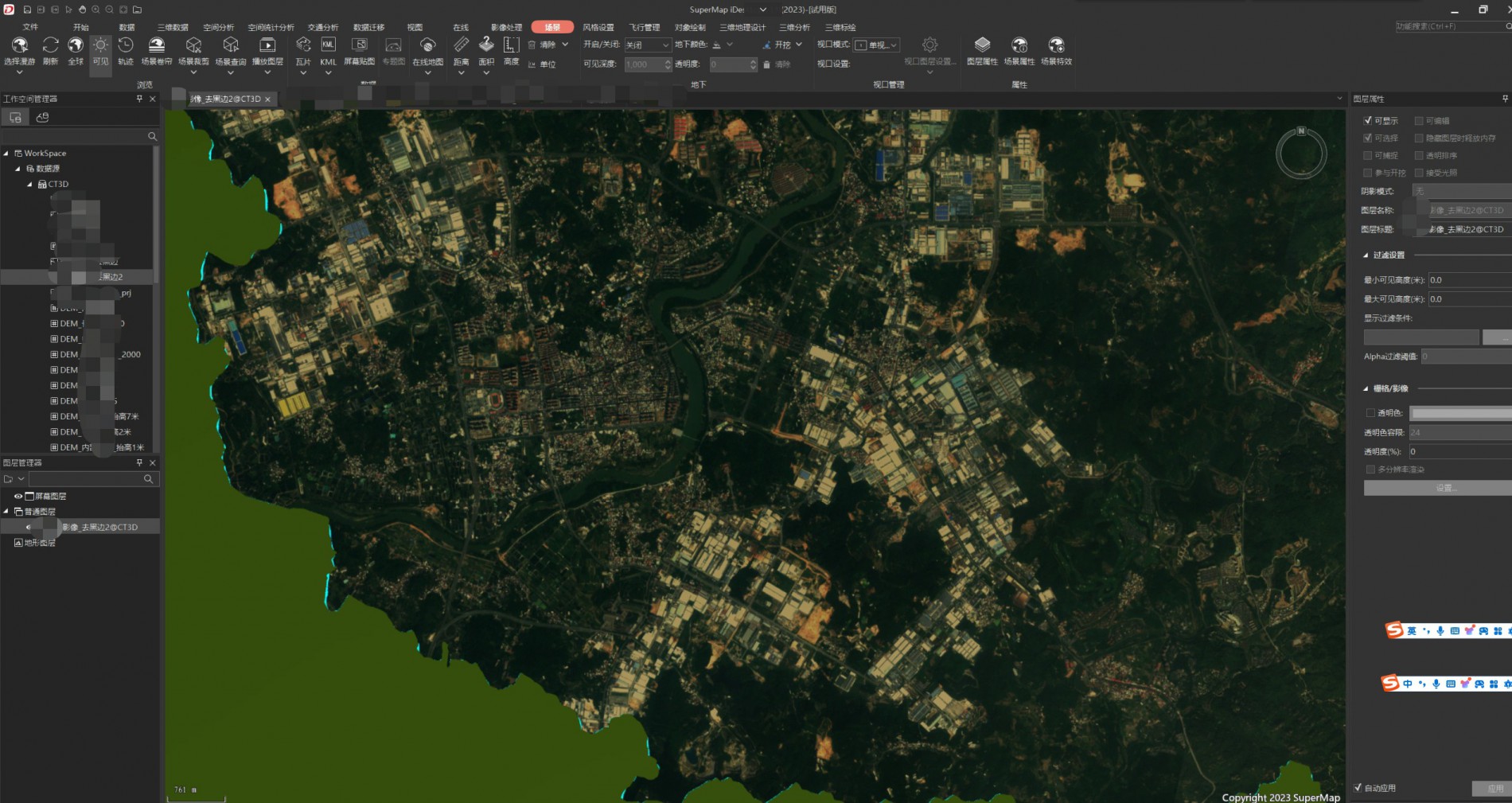Screen dimensions: 1512x803
Task: Click the filter condition ... browse button
Action: point(1497,337)
